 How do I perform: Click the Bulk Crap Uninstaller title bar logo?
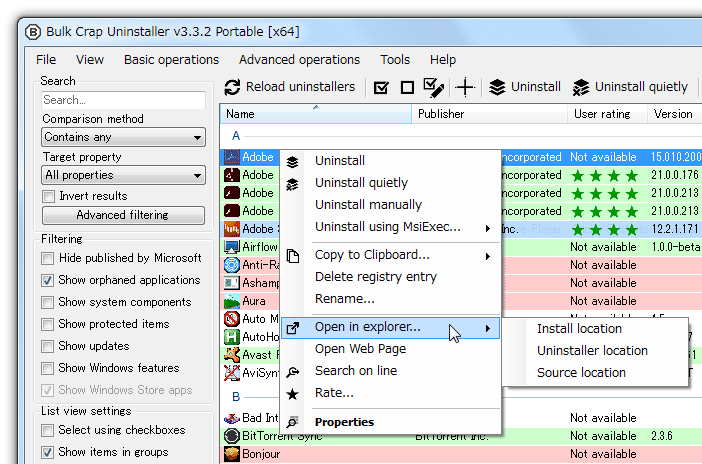click(x=33, y=32)
